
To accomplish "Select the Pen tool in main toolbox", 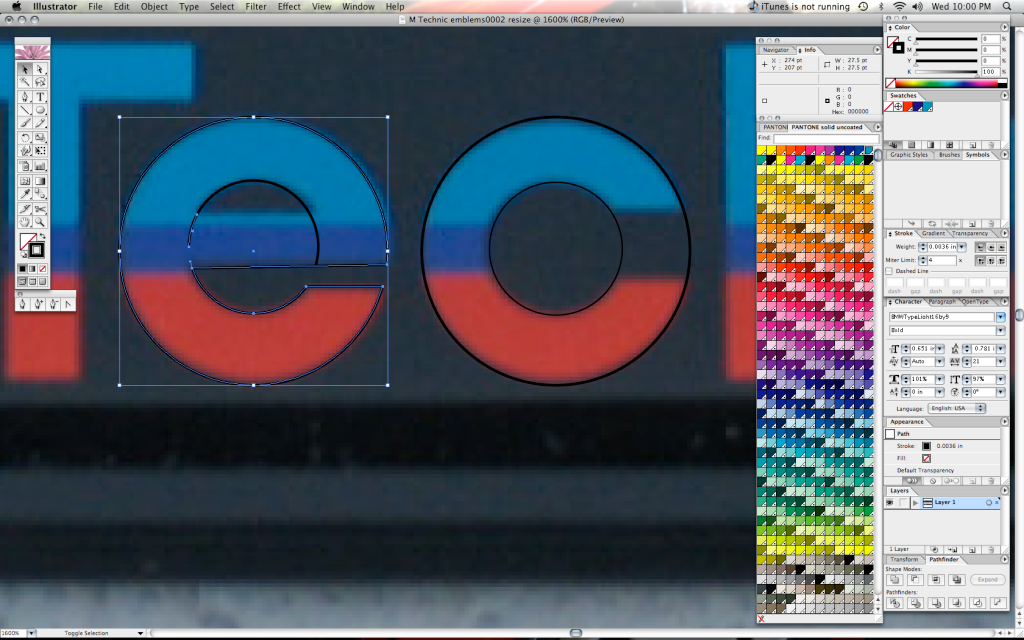I will pyautogui.click(x=25, y=97).
